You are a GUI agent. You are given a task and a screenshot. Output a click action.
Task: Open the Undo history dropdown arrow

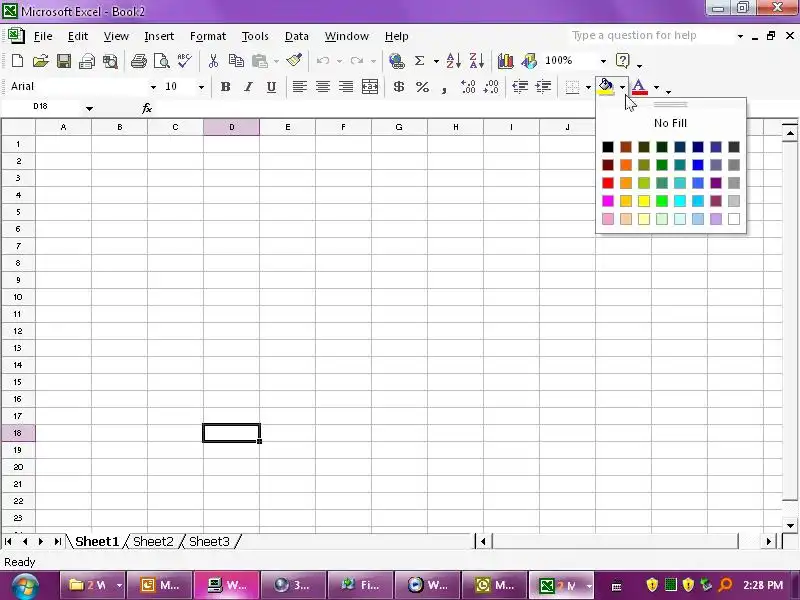[339, 61]
